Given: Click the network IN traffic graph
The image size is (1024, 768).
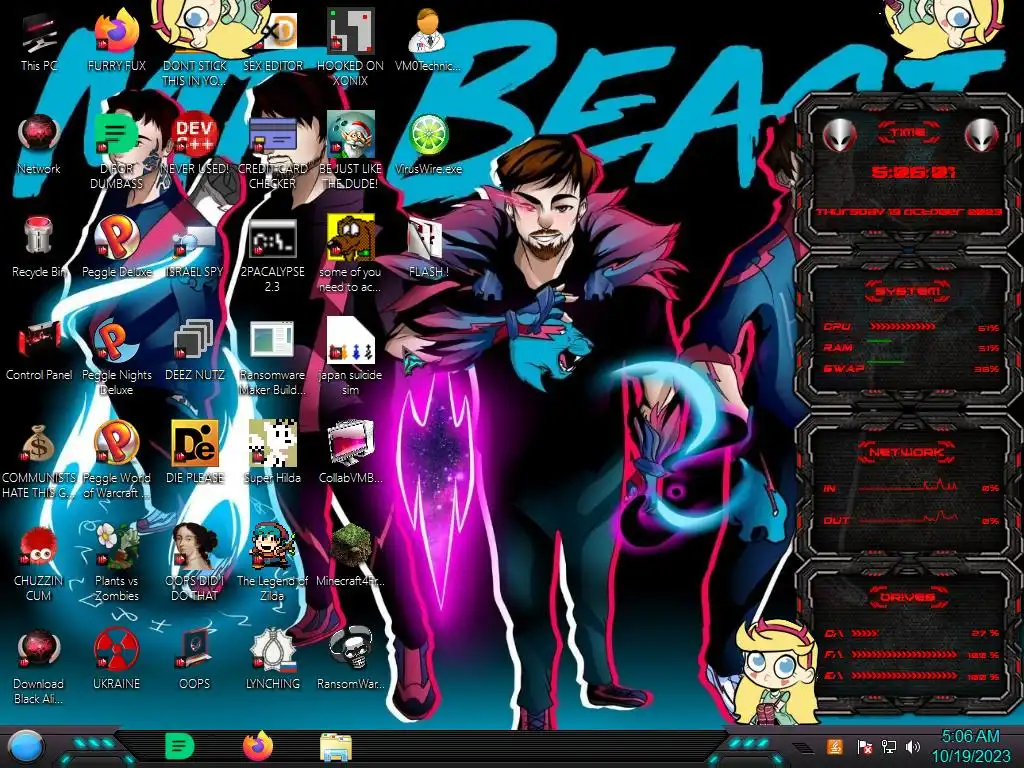Looking at the screenshot, I should (908, 485).
